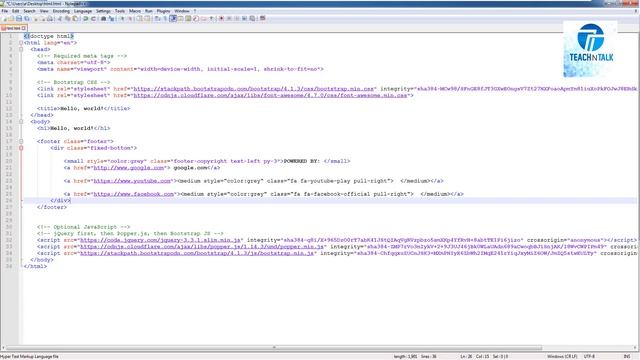Collapse the body section fold marker
Viewport: 640px width, 360px height.
[x=21, y=122]
